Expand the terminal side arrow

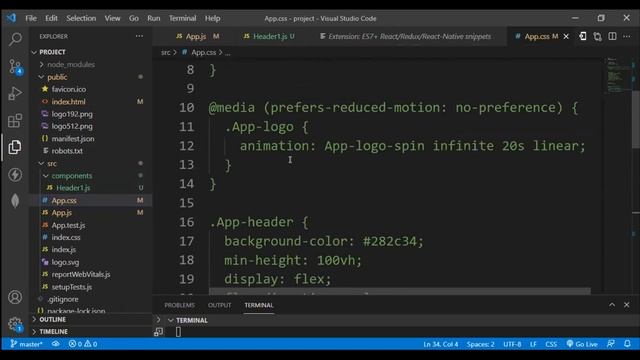[x=158, y=320]
